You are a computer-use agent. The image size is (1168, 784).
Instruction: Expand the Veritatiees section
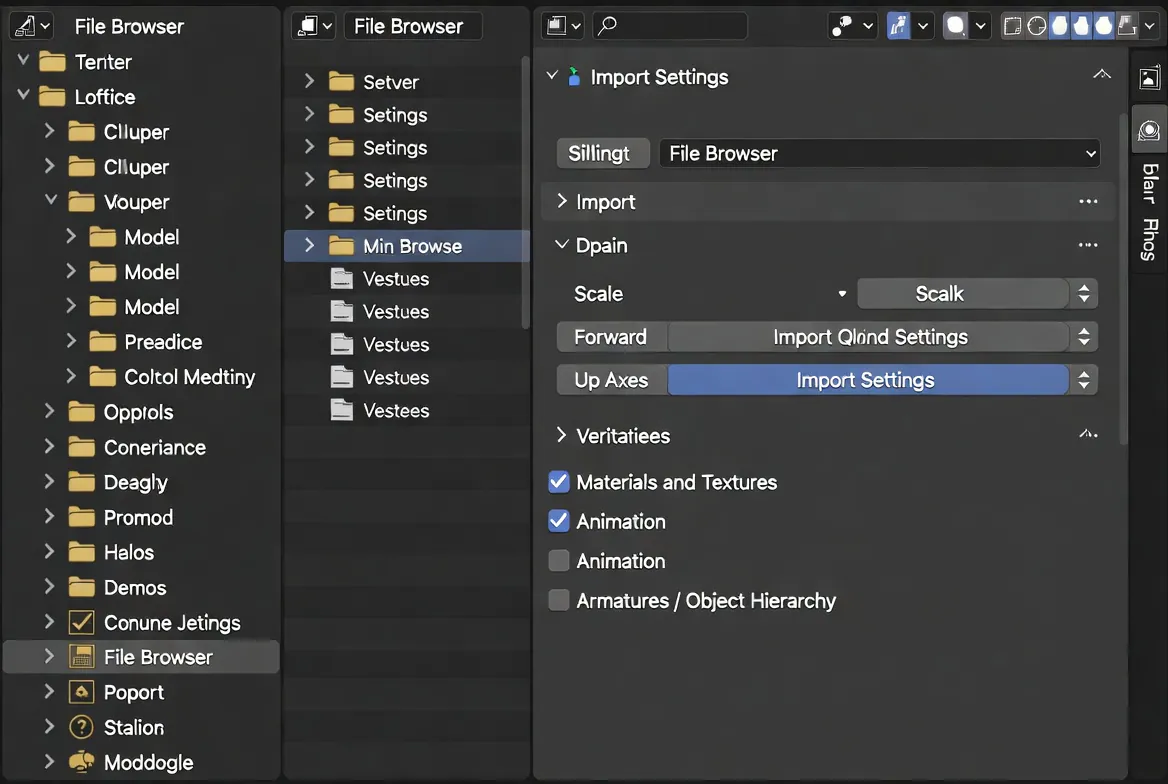pos(562,434)
